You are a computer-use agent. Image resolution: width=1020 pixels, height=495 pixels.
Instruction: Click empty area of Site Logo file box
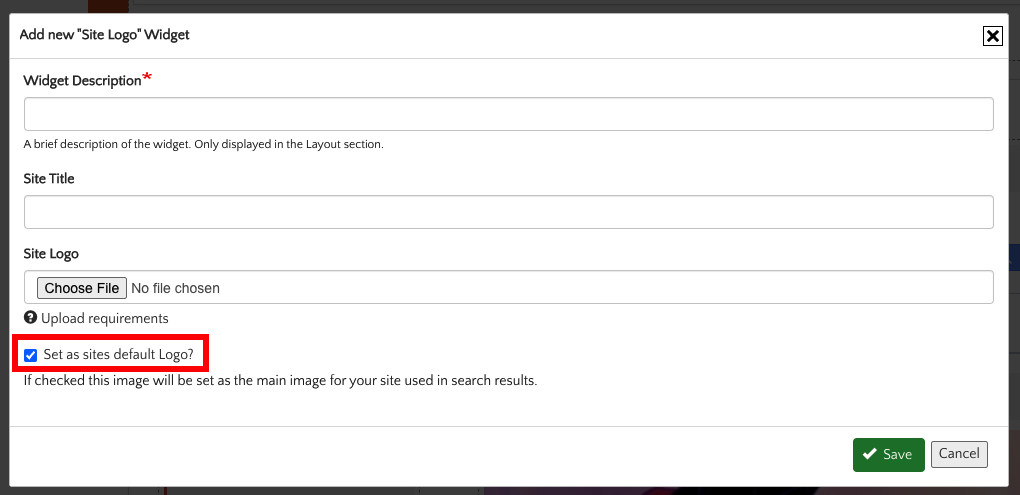[x=600, y=288]
